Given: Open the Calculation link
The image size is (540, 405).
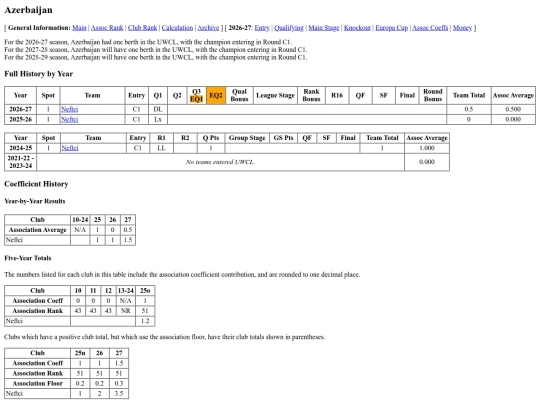Looking at the screenshot, I should click(x=177, y=28).
